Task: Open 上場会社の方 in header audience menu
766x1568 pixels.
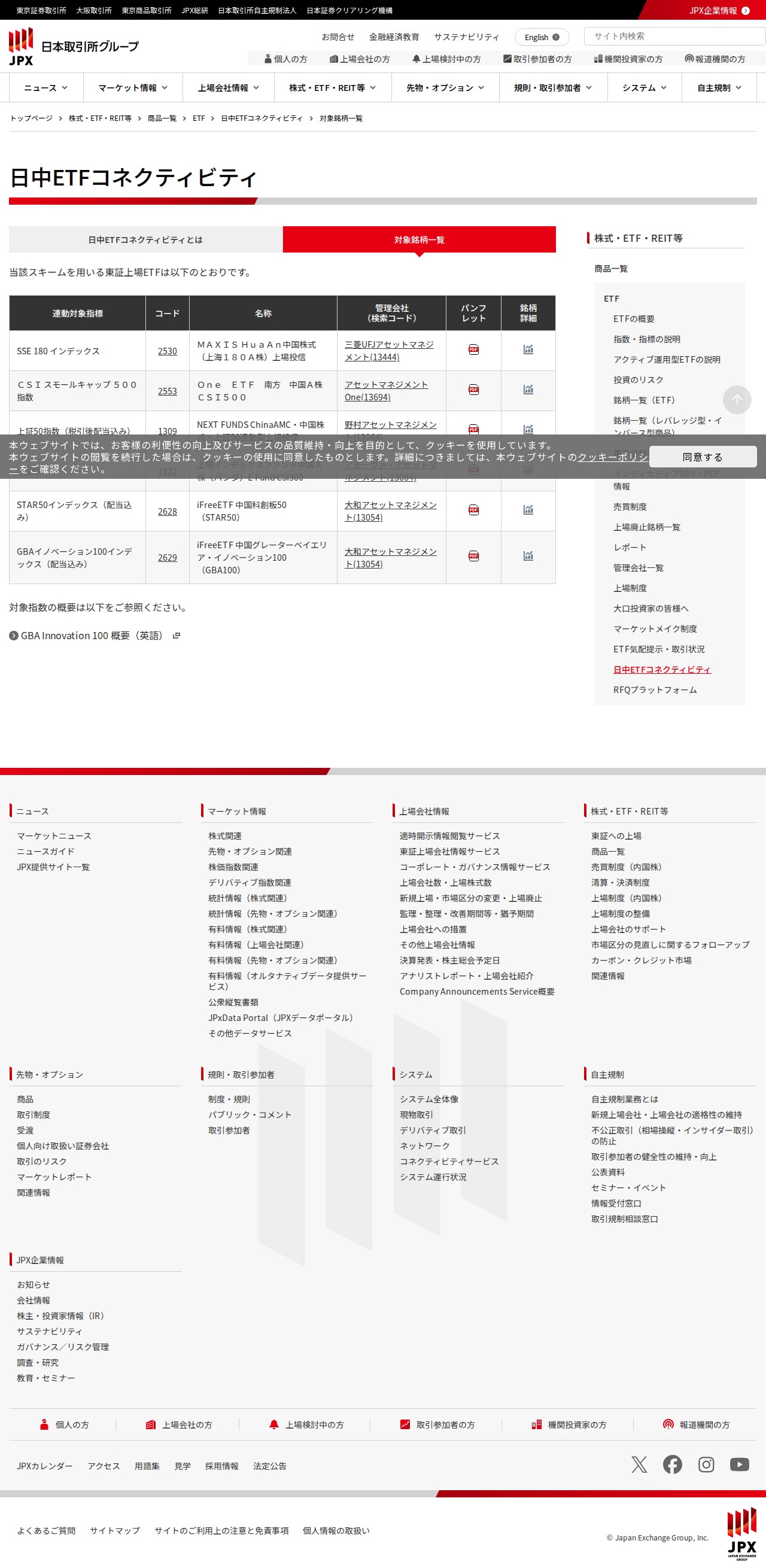Action: pos(360,59)
